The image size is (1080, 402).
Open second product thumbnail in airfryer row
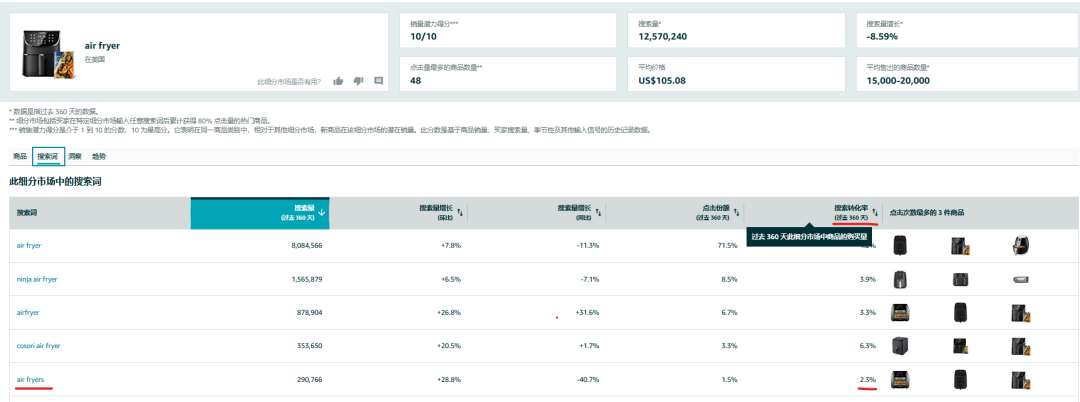[961, 313]
